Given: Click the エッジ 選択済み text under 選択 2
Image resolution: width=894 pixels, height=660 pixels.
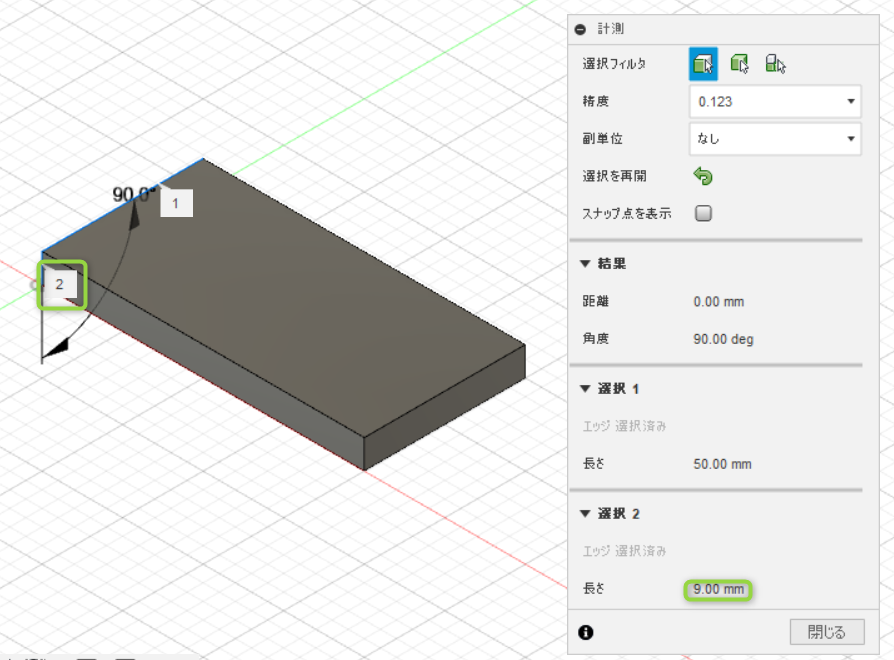Looking at the screenshot, I should [624, 551].
